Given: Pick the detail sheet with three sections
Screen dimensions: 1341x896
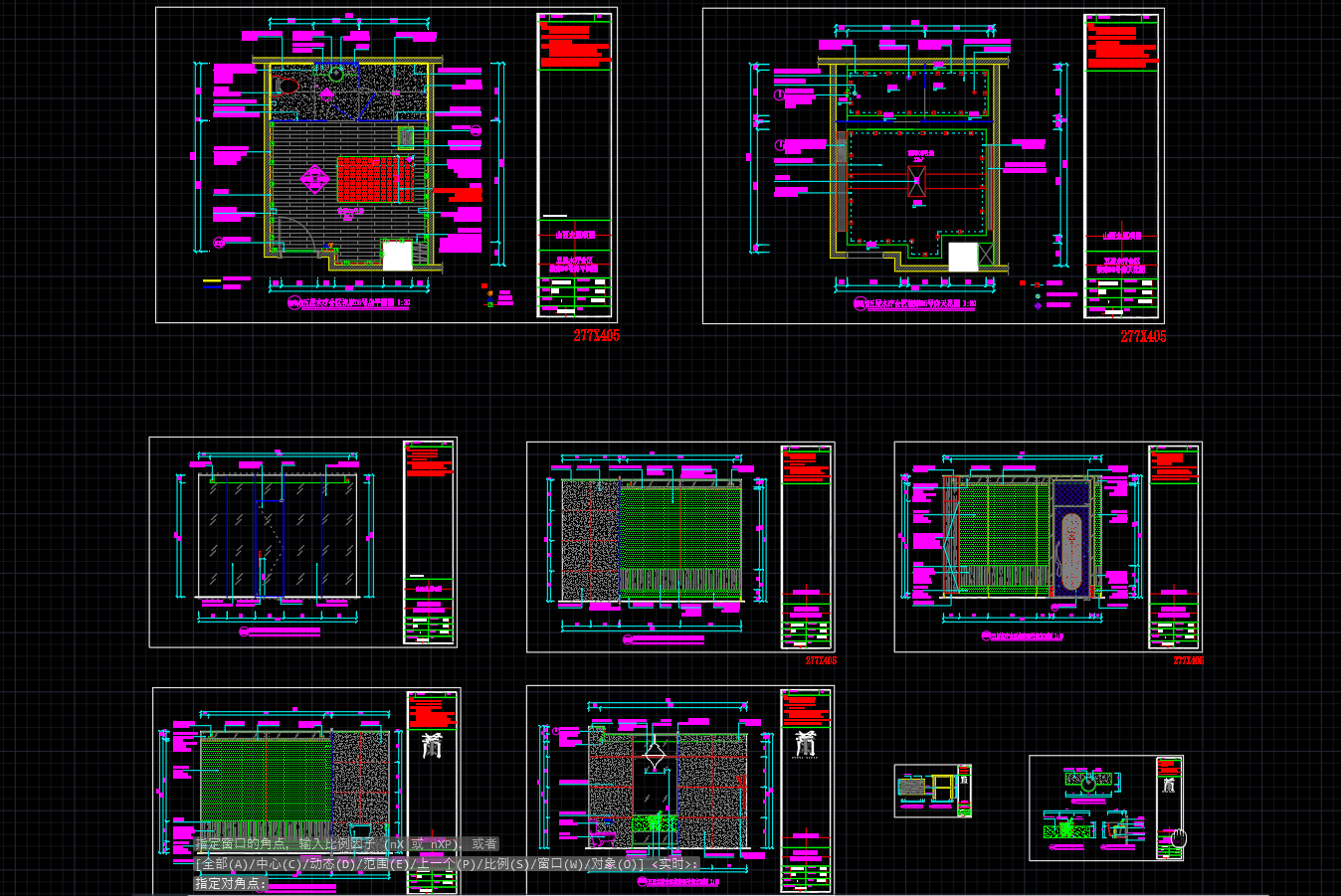Looking at the screenshot, I should click(x=1106, y=807).
